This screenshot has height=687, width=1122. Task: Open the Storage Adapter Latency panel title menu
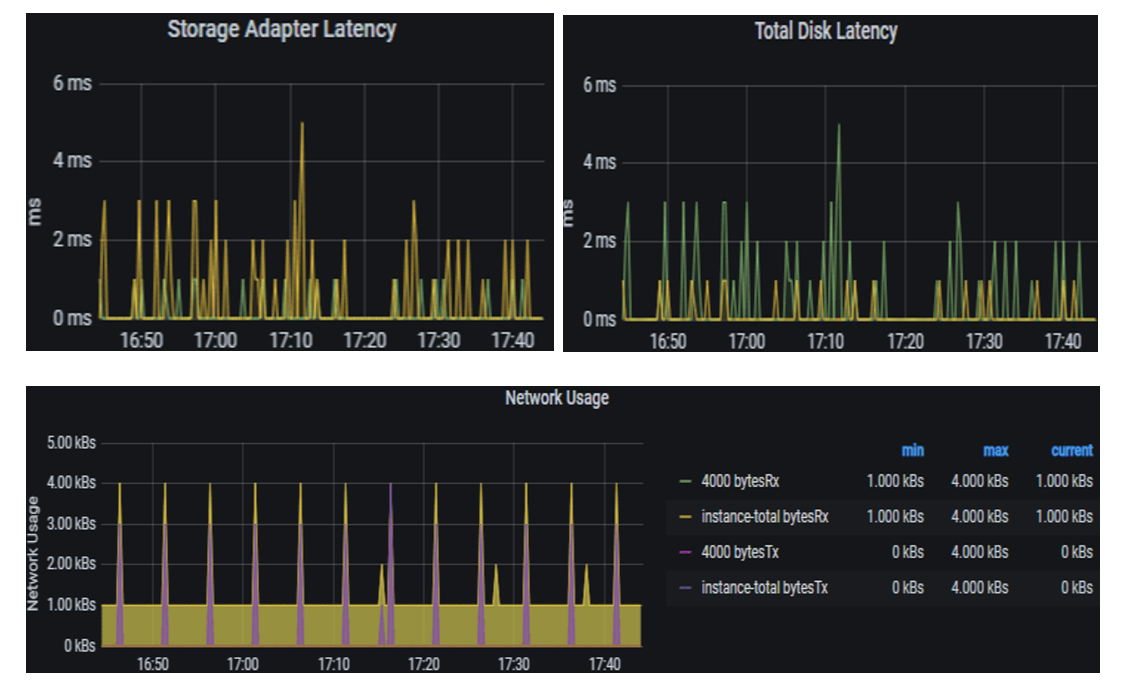[281, 29]
